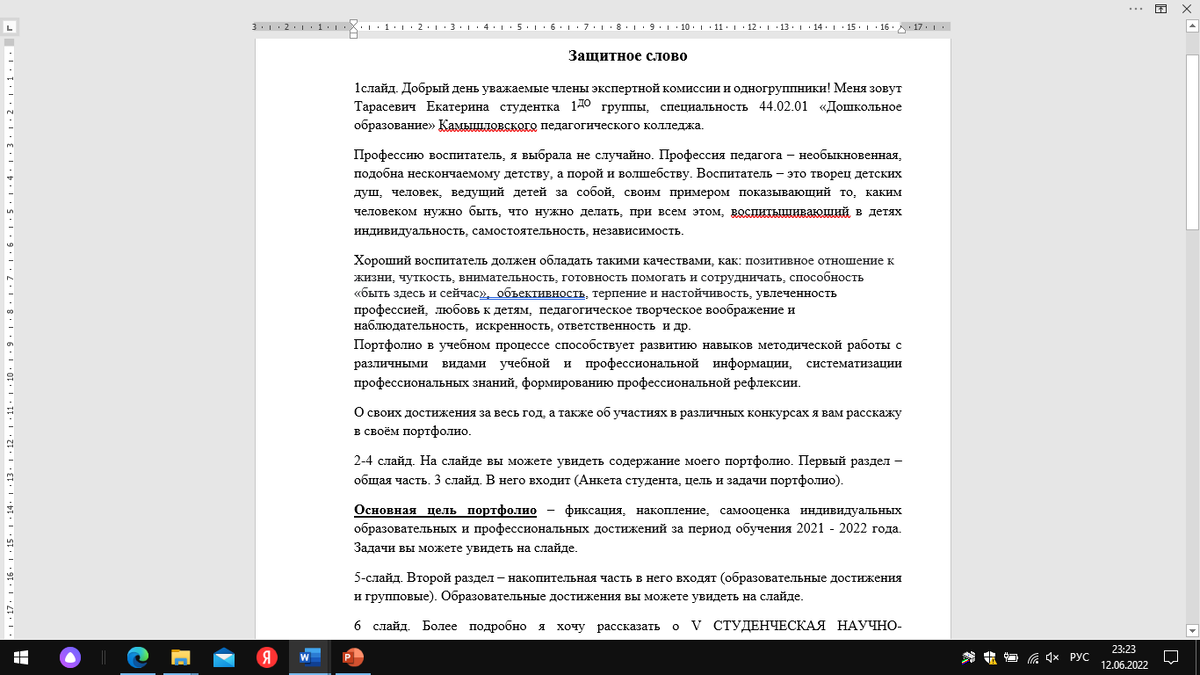Screen dimensions: 1200x675
Task: Click the first line indent marker on ruler
Action: pos(353,22)
